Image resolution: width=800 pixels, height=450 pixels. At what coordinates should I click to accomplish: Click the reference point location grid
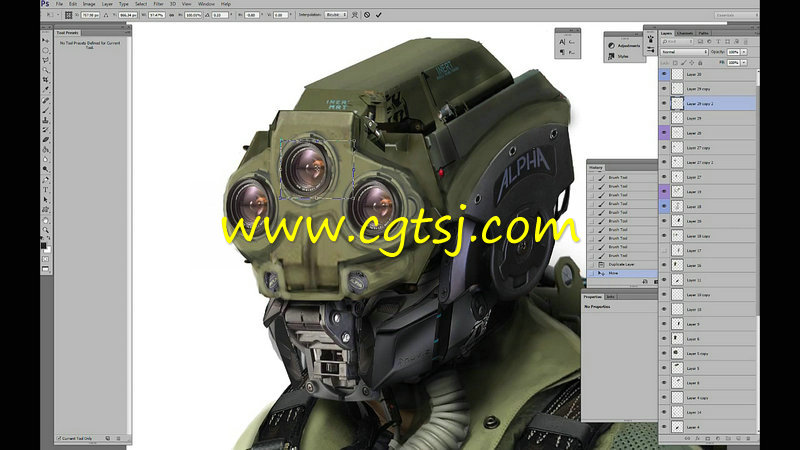[x=68, y=15]
